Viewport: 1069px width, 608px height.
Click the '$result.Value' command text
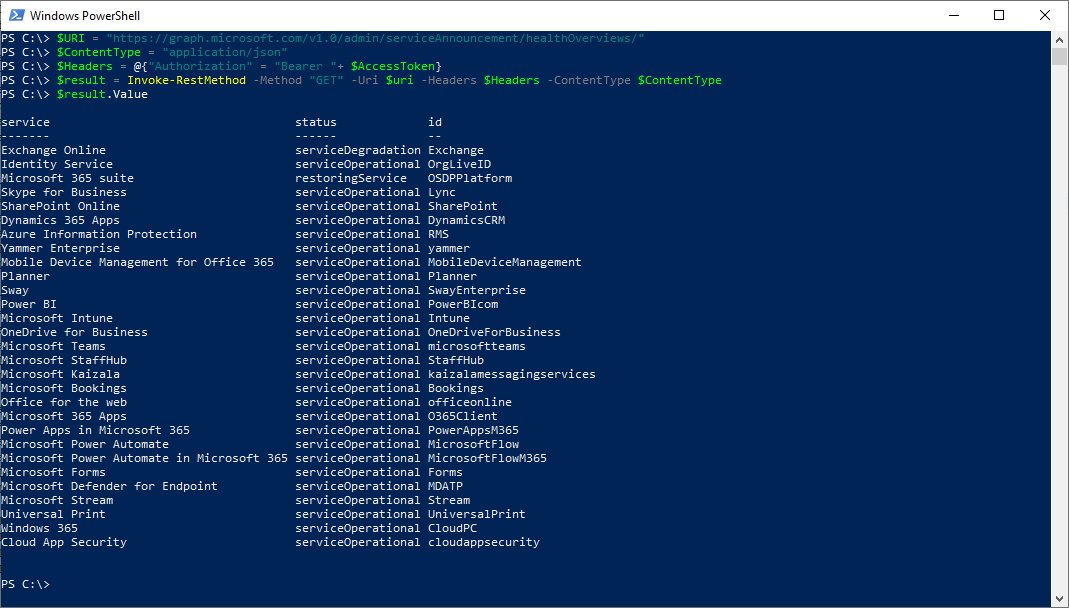[x=102, y=94]
